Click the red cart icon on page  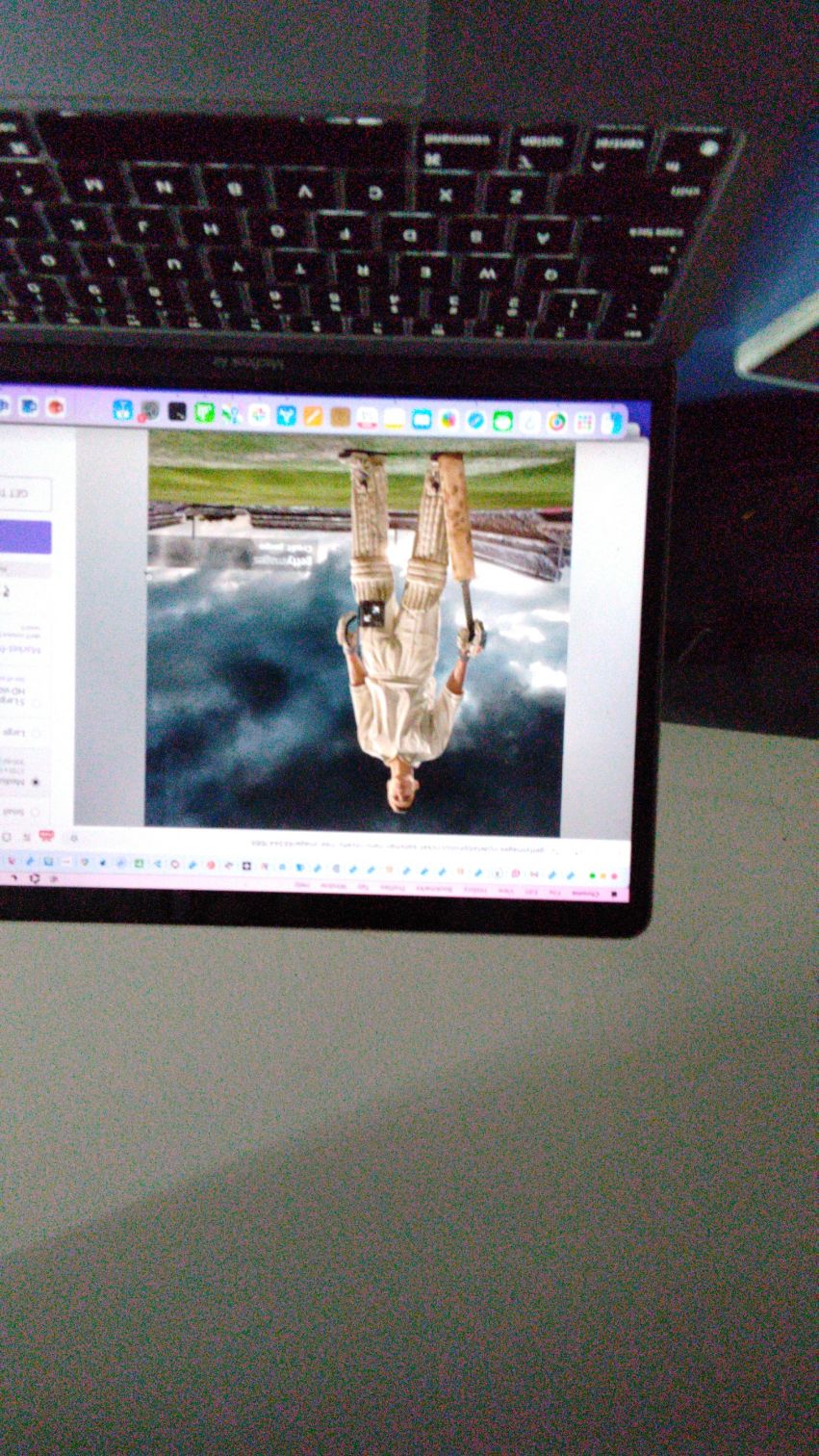pyautogui.click(x=45, y=836)
